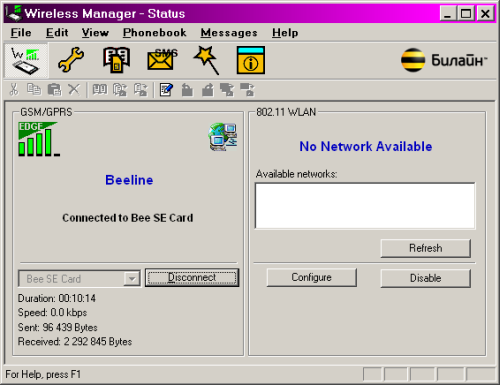This screenshot has height=385, width=500.
Task: Open the File menu
Action: 21,33
